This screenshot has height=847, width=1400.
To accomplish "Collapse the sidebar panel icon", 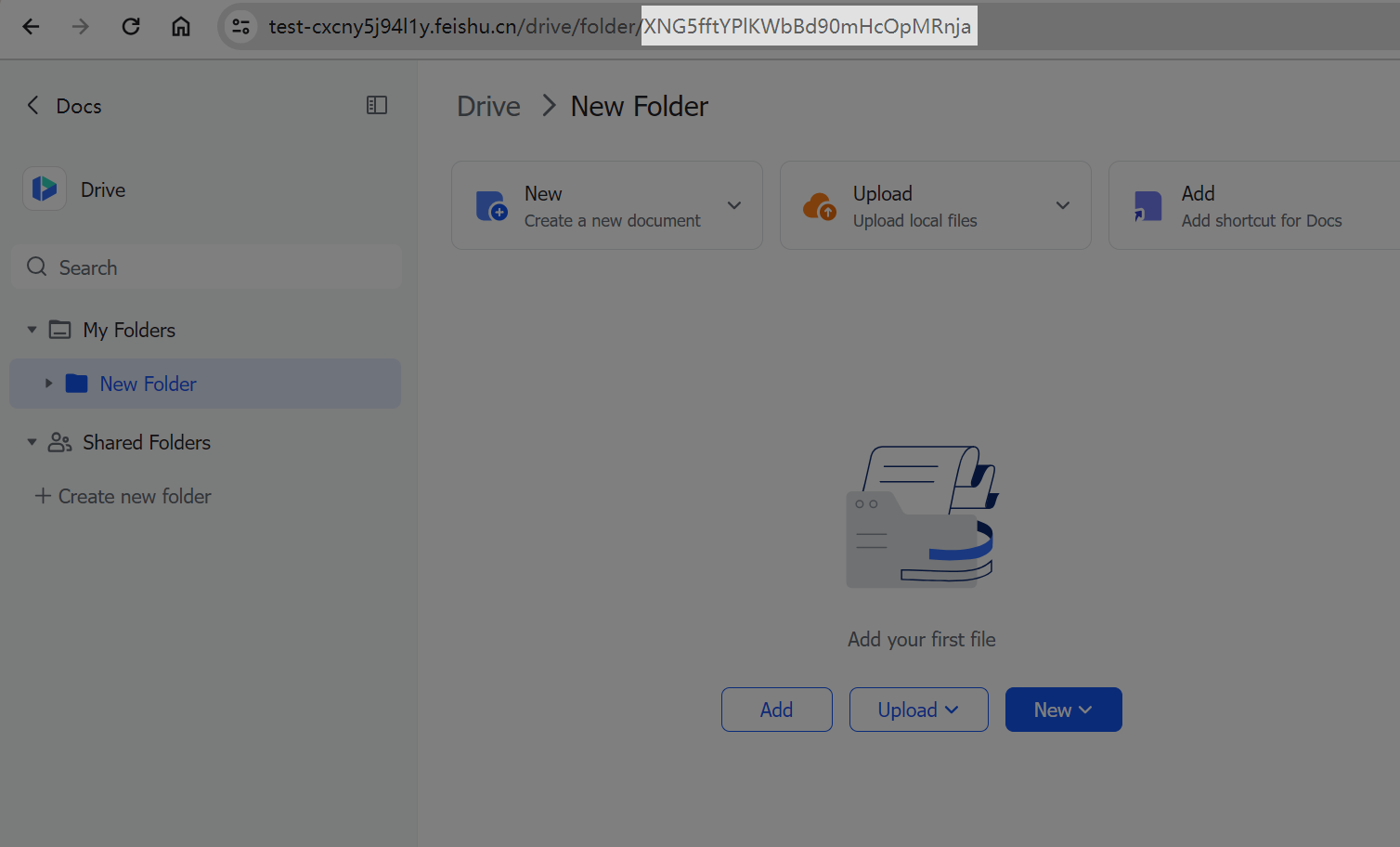I will click(x=376, y=106).
